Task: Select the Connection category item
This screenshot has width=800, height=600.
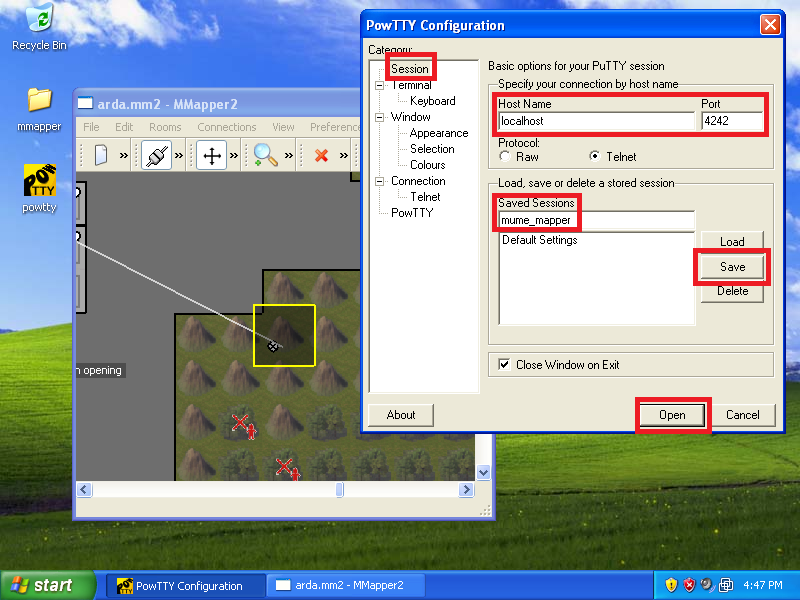Action: pyautogui.click(x=418, y=181)
